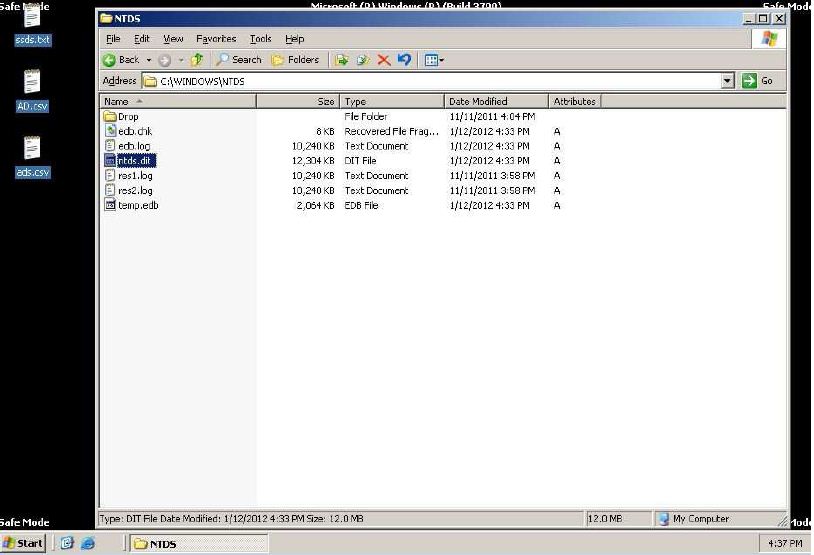Open the View menu
This screenshot has width=814, height=555.
pyautogui.click(x=173, y=39)
